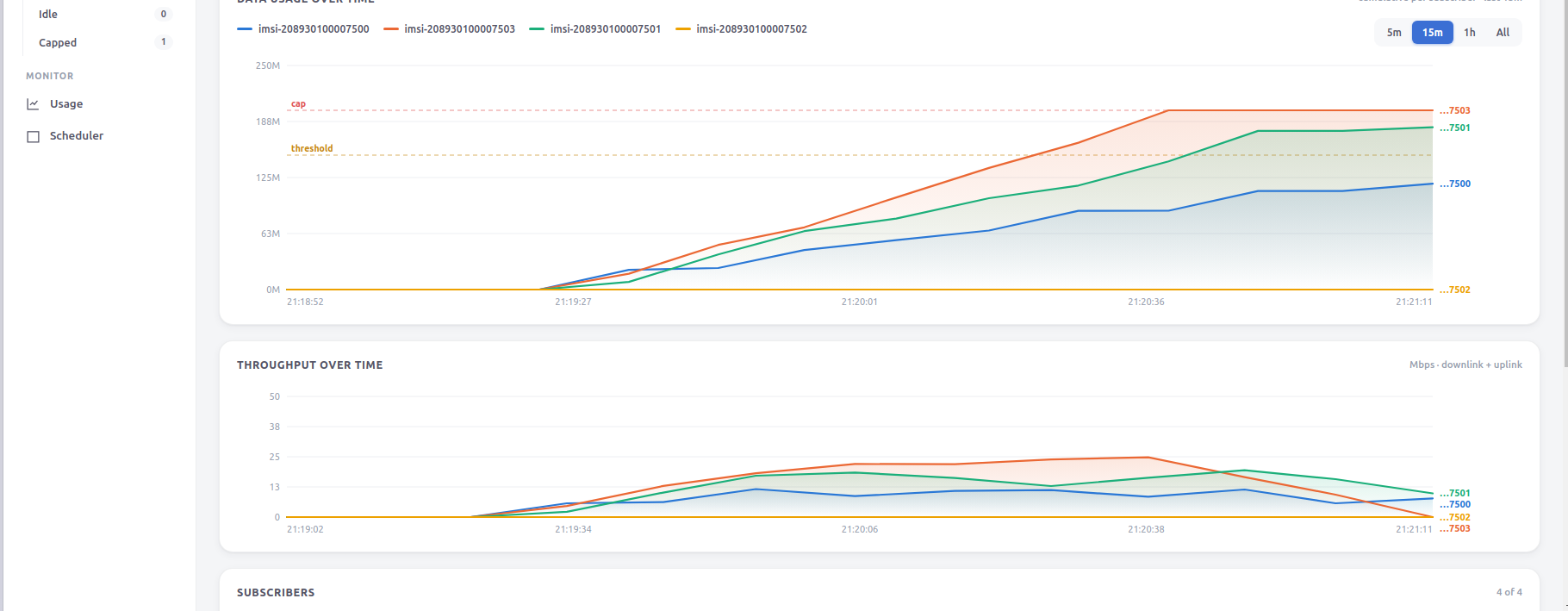Viewport: 1568px width, 611px height.
Task: Click the ...7501 throughput end label
Action: 1455,494
